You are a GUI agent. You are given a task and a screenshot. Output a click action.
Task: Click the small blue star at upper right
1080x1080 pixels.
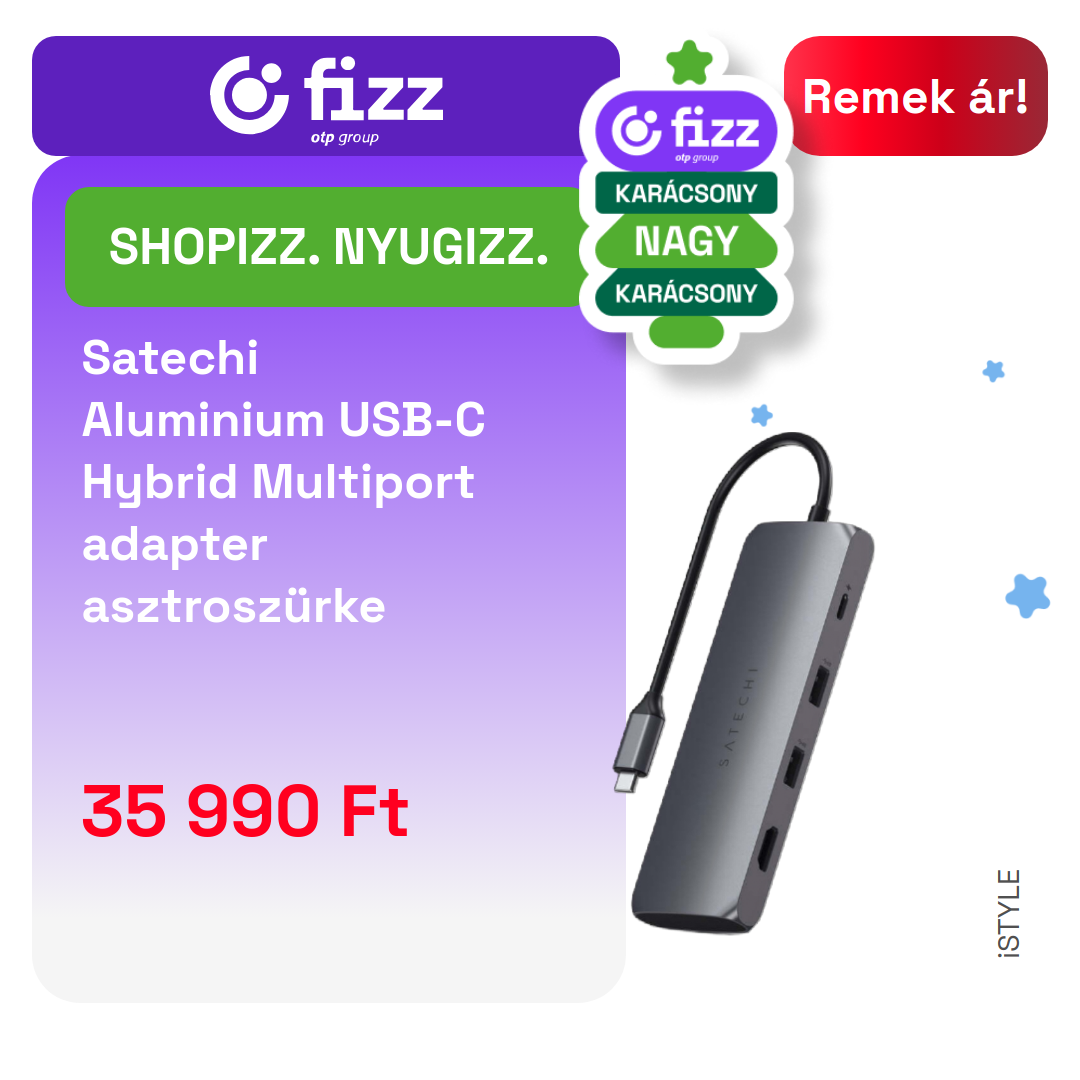coord(993,371)
